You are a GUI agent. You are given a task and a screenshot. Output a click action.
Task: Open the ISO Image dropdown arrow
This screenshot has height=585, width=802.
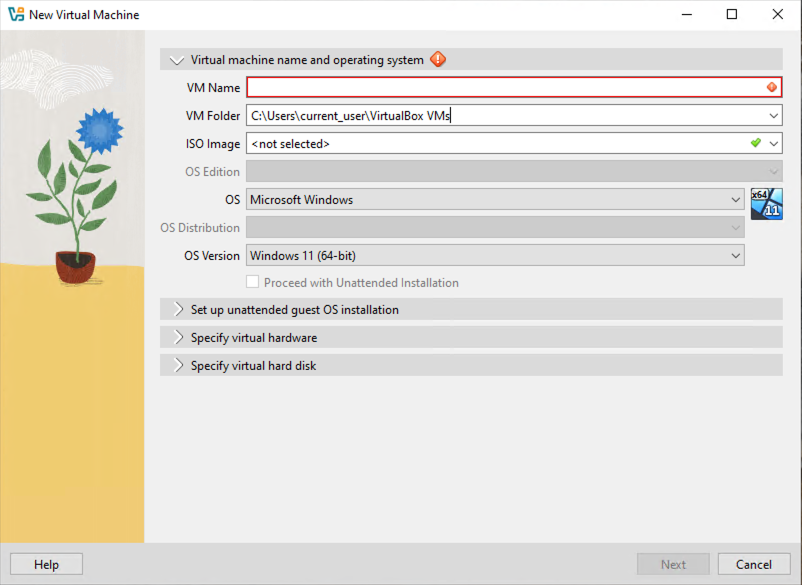774,144
